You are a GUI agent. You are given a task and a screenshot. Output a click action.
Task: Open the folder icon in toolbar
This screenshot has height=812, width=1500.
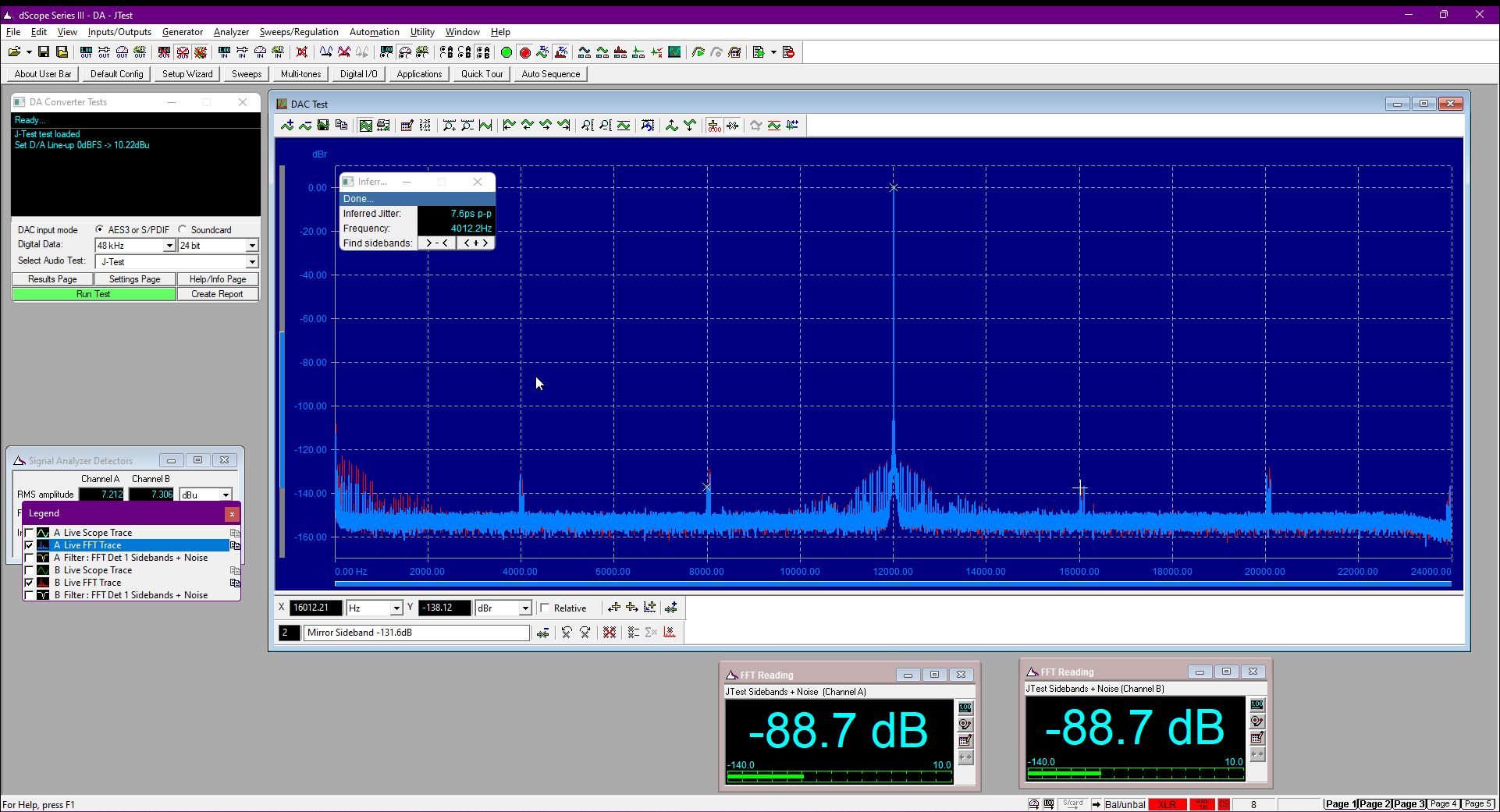(14, 52)
